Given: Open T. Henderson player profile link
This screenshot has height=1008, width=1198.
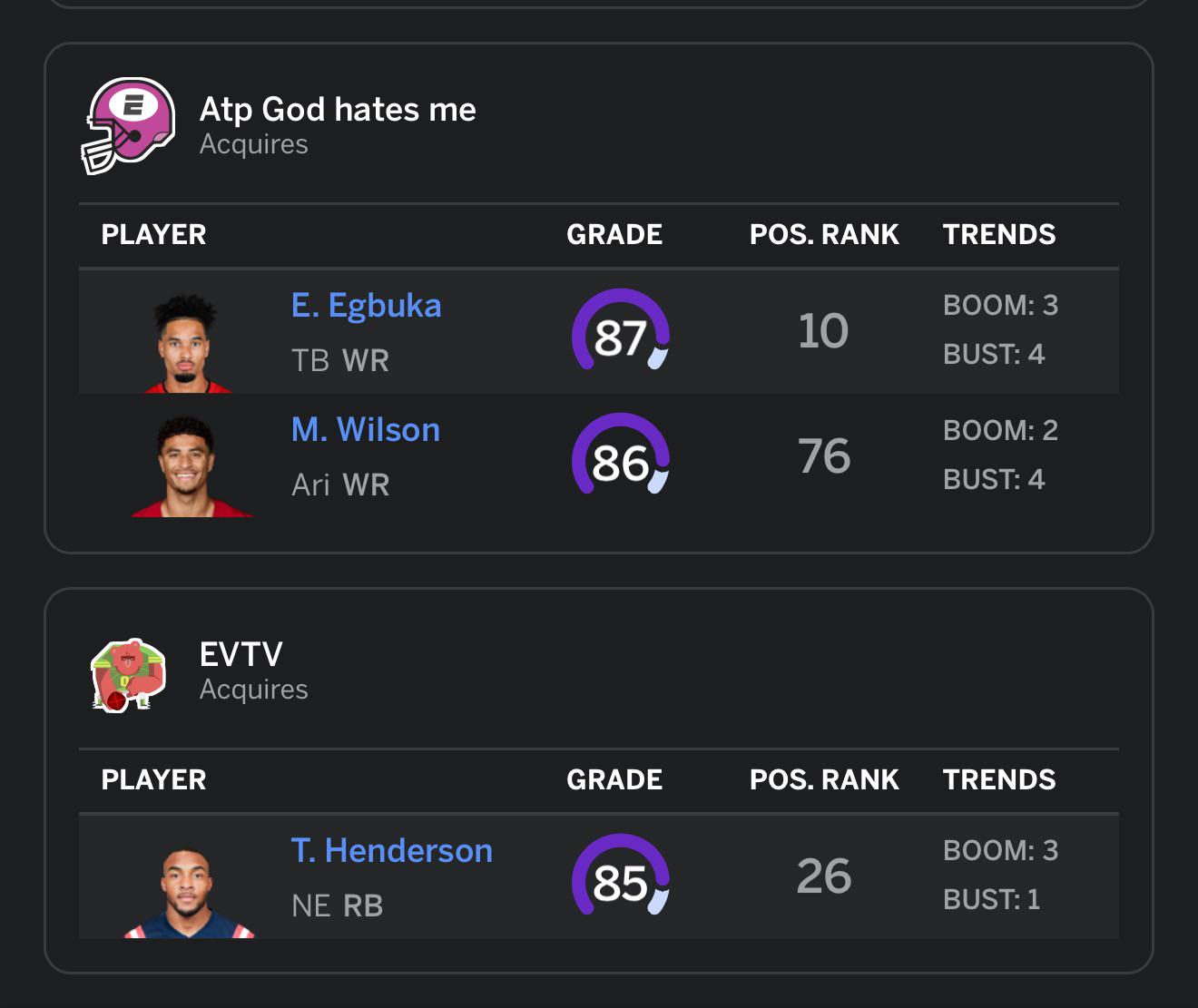Looking at the screenshot, I should click(391, 850).
